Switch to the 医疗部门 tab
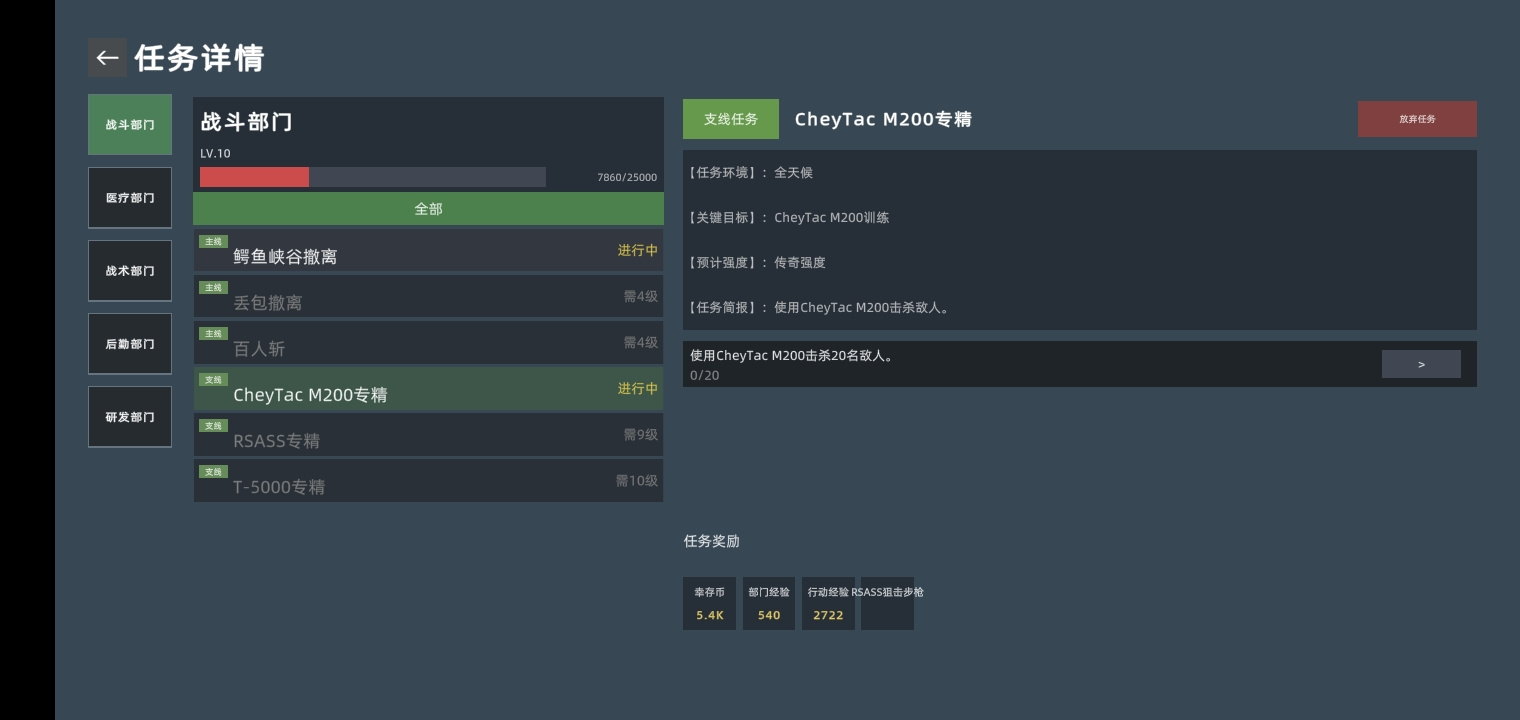The image size is (1520, 720). pyautogui.click(x=130, y=198)
